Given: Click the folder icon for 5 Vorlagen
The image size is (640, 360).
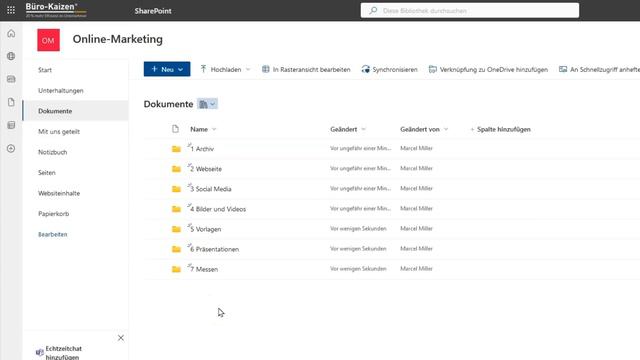Looking at the screenshot, I should pos(176,229).
